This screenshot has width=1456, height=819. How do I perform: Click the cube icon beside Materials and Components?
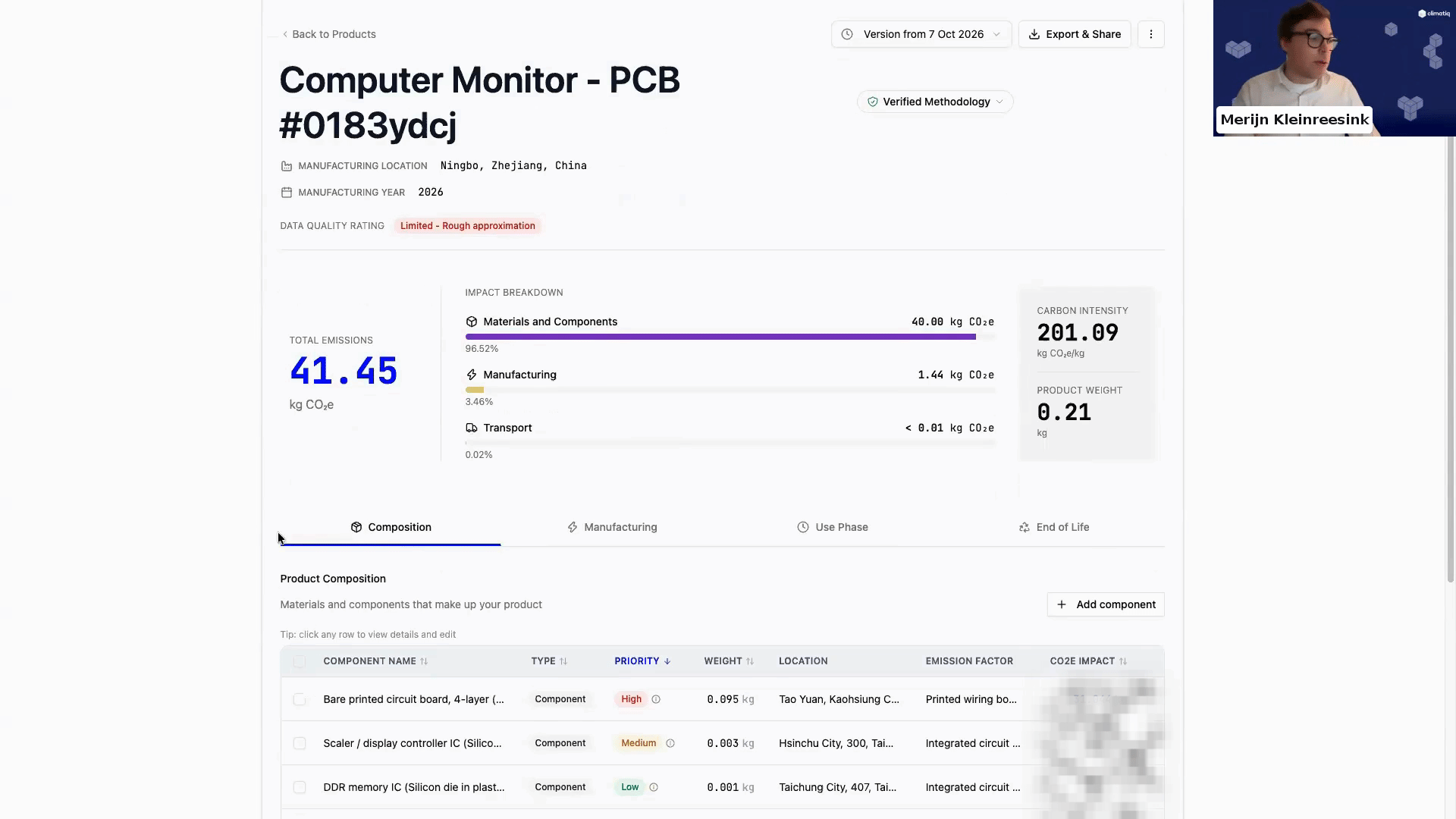pos(471,322)
